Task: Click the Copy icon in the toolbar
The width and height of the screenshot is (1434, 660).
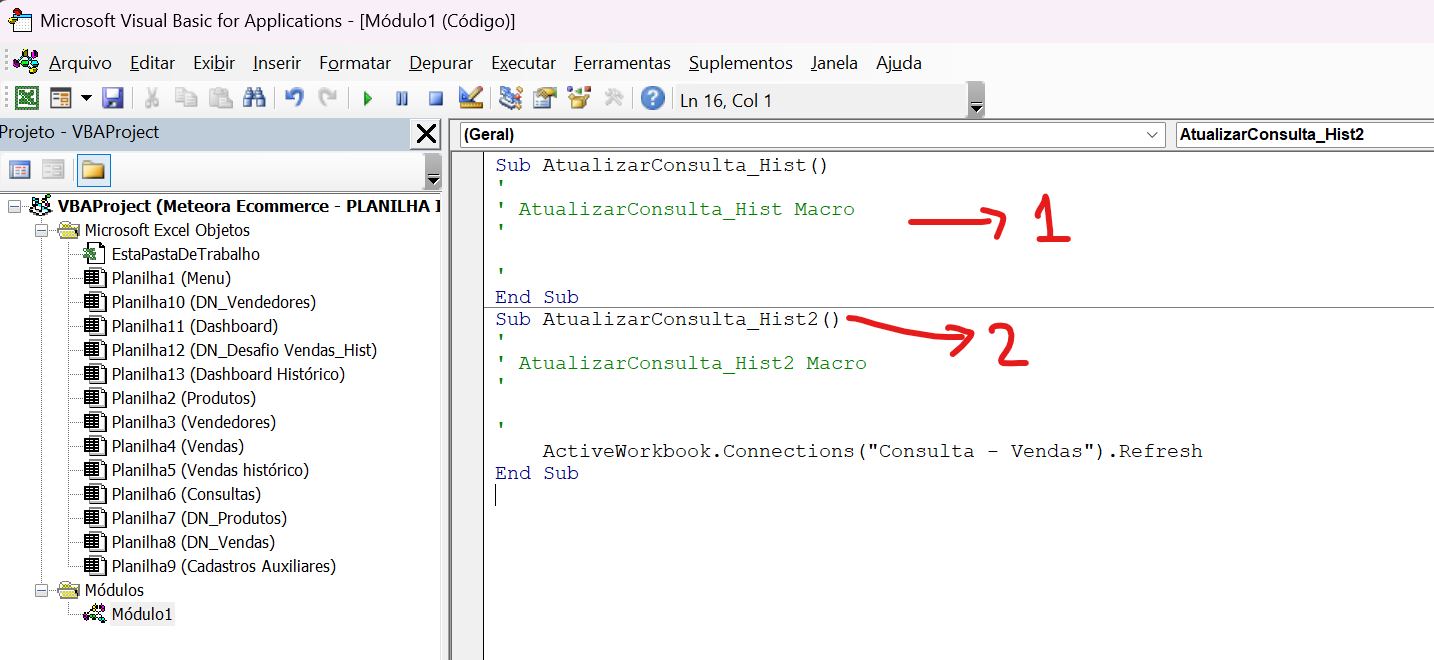Action: (186, 99)
